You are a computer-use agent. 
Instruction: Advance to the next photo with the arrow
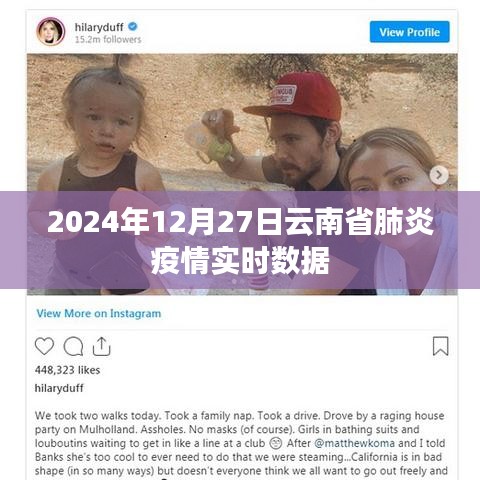439,175
